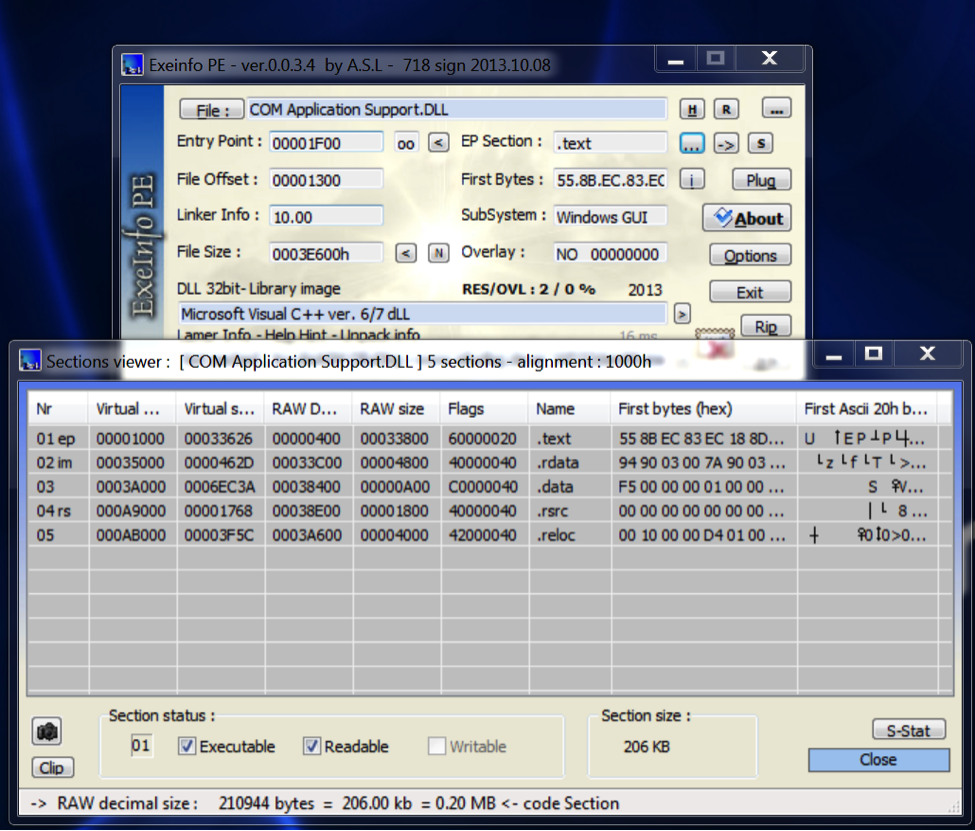This screenshot has height=831, width=975.
Task: Click the arrow '->' button beside EP Section
Action: (726, 143)
